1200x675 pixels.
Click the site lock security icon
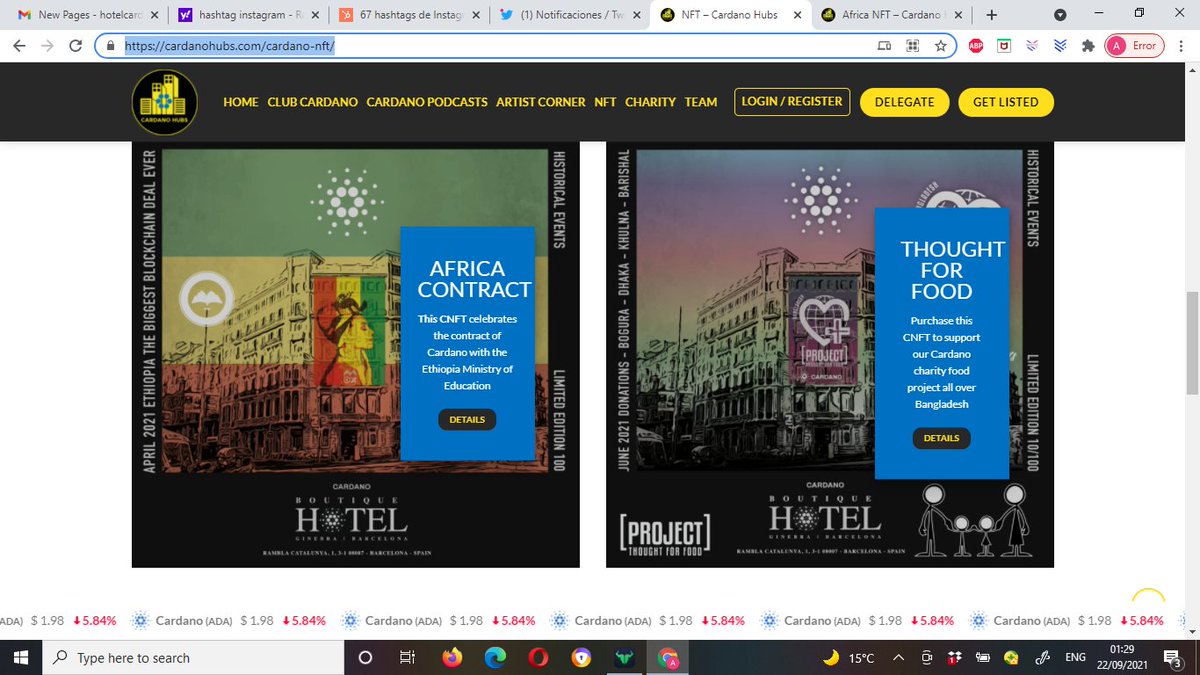pos(111,46)
